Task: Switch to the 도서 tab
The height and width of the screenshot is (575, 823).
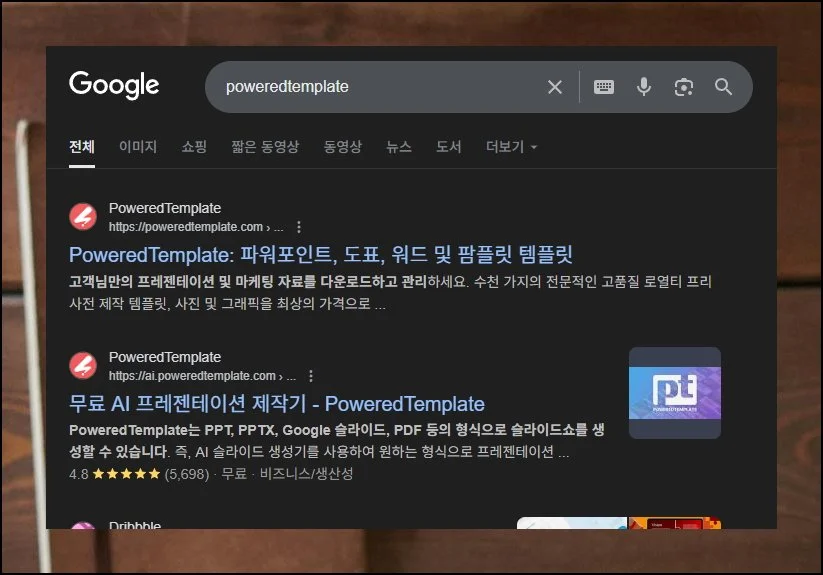Action: pyautogui.click(x=449, y=147)
